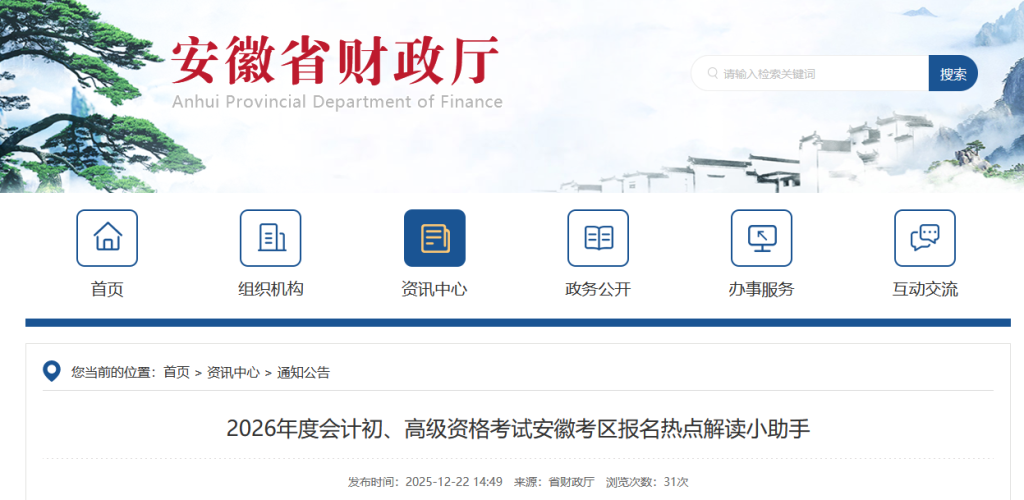
Task: Open the 首页 navigation label
Action: (107, 290)
